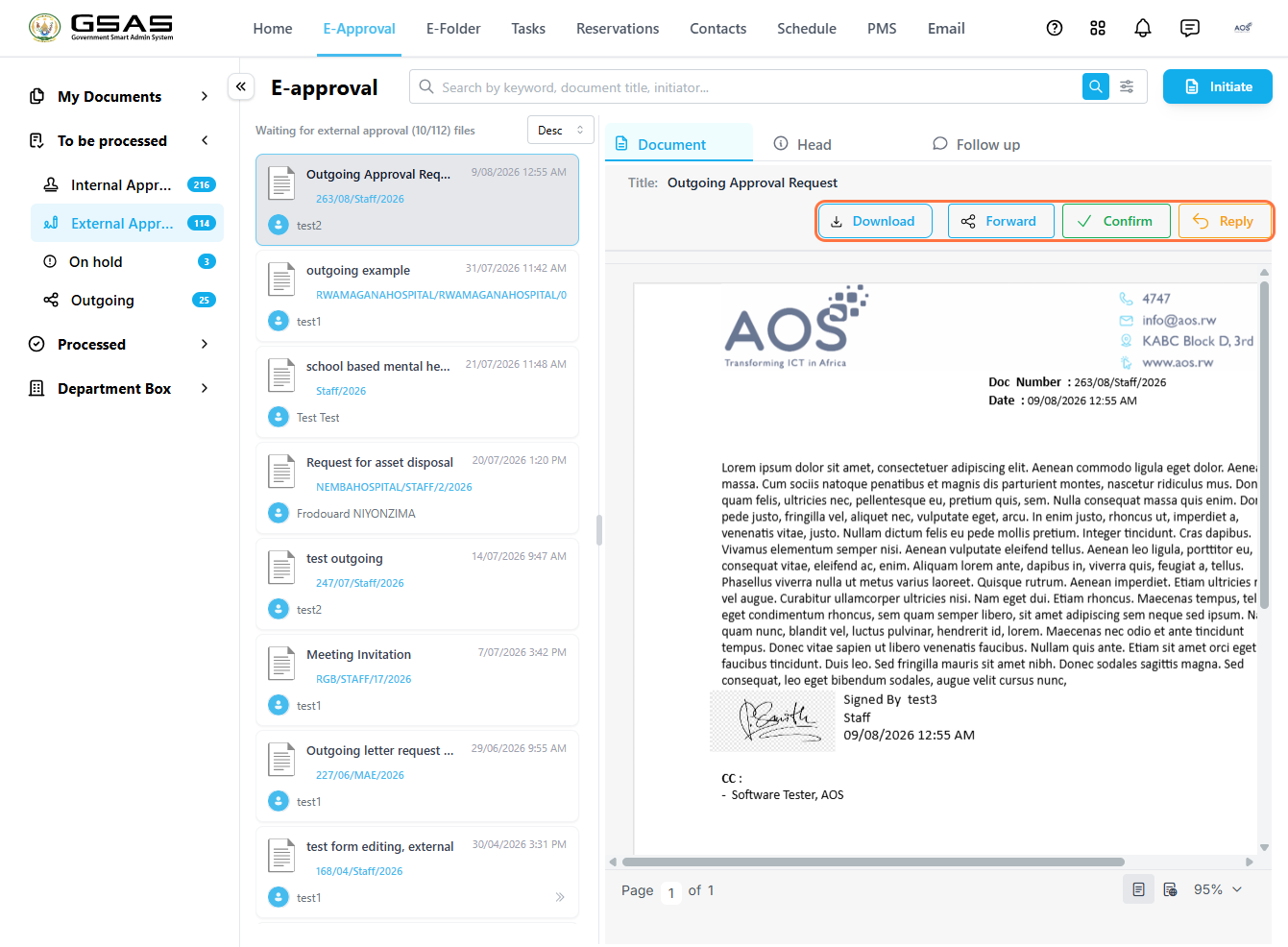Open E-Folder in top navigation
Screen dimensions: 1288x947
[x=453, y=29]
